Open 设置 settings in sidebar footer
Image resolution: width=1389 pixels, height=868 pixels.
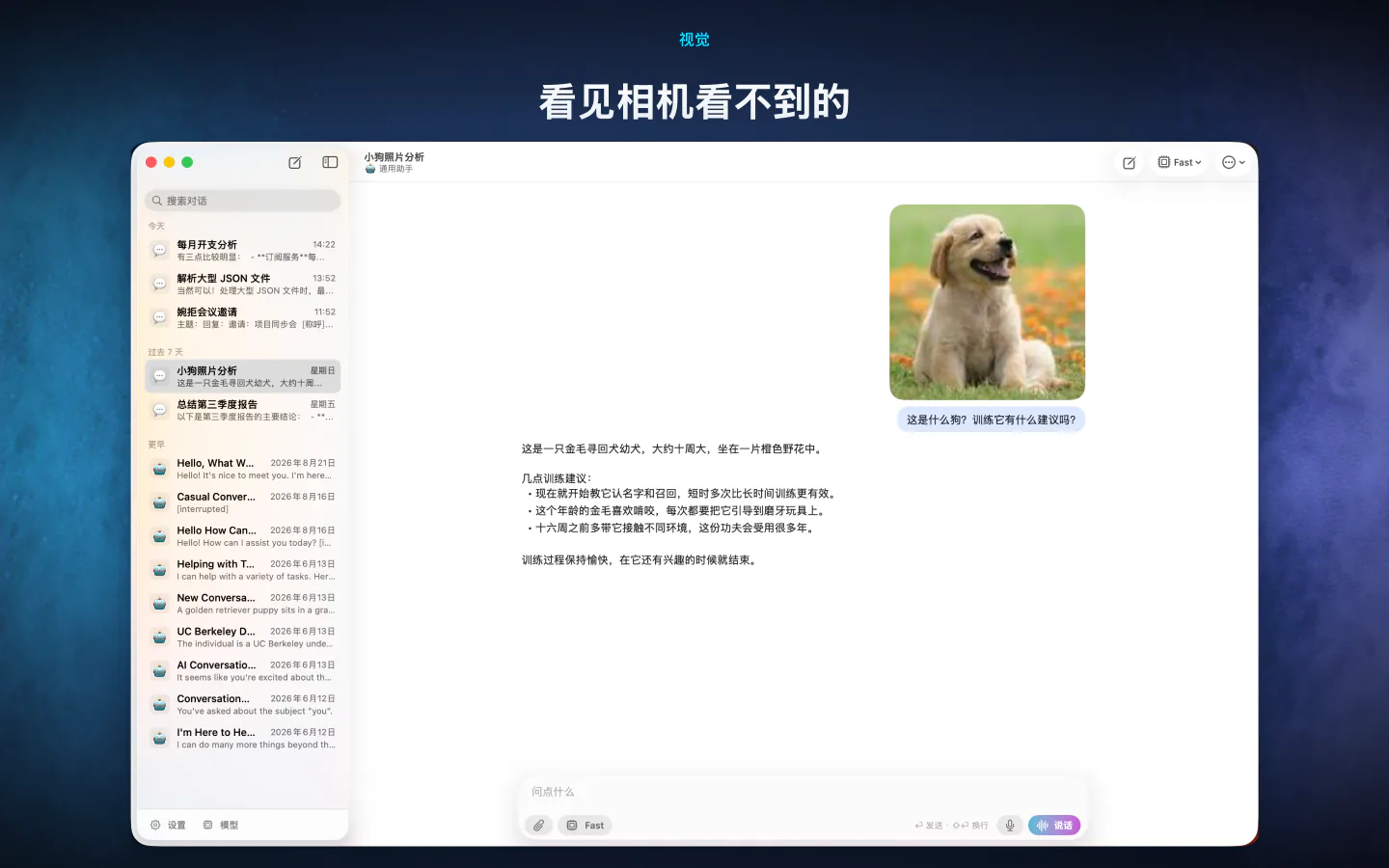[168, 826]
